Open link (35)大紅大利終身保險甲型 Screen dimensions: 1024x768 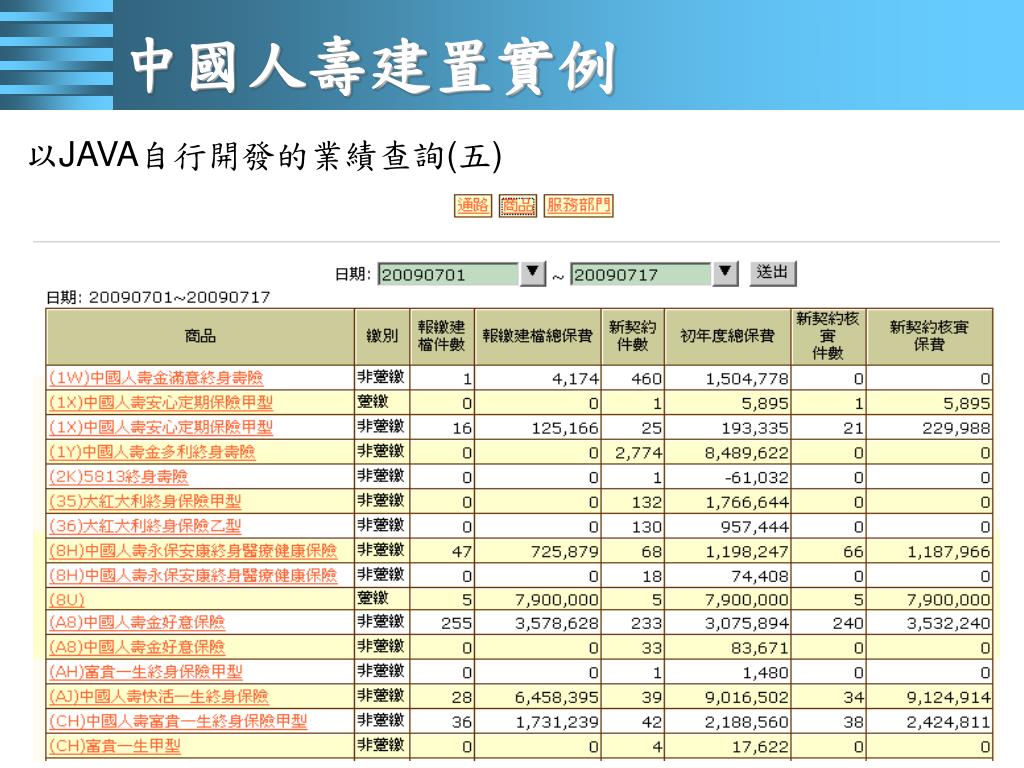click(x=145, y=502)
